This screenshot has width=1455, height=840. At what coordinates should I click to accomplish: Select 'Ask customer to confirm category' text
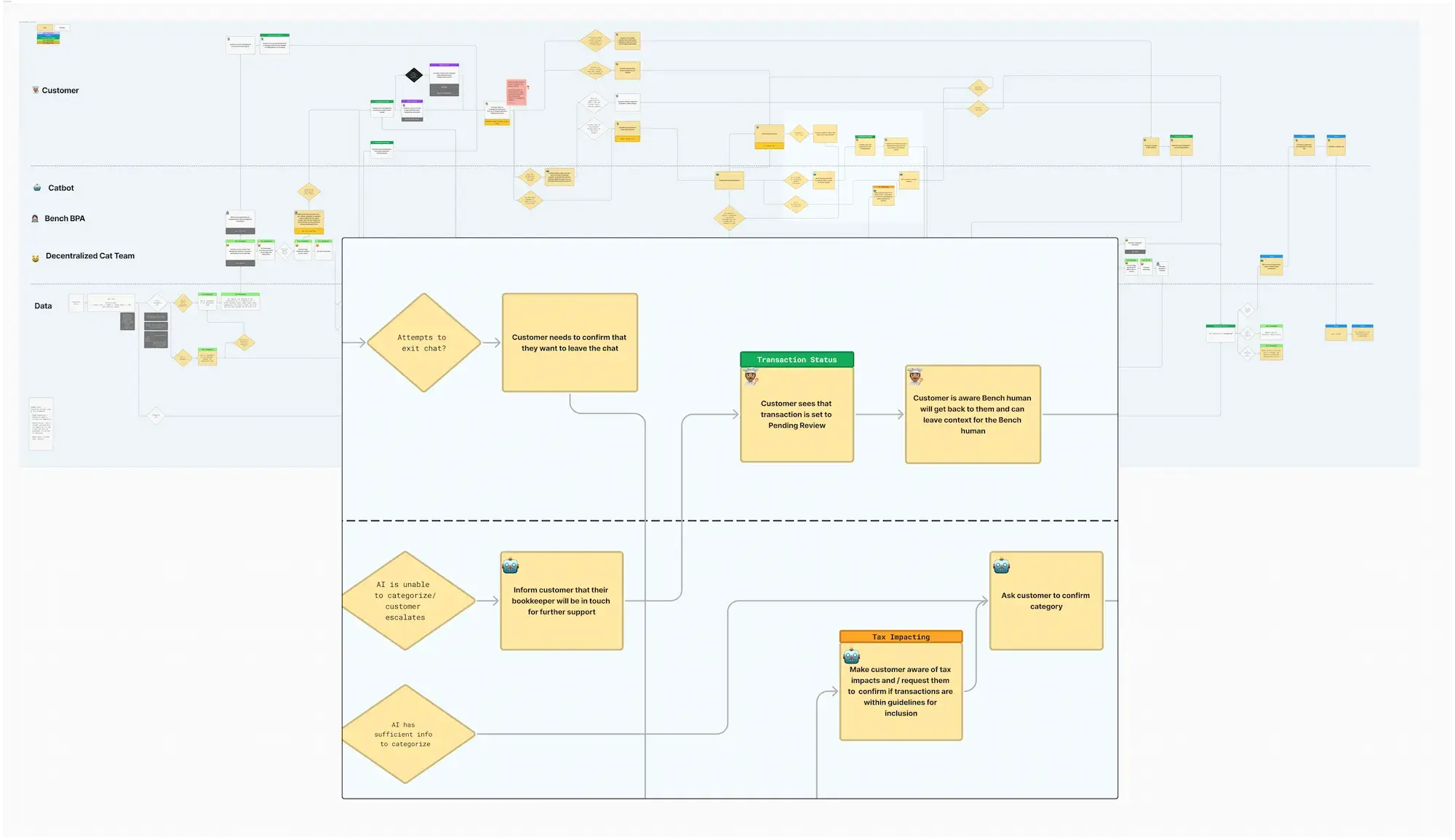click(x=1045, y=601)
